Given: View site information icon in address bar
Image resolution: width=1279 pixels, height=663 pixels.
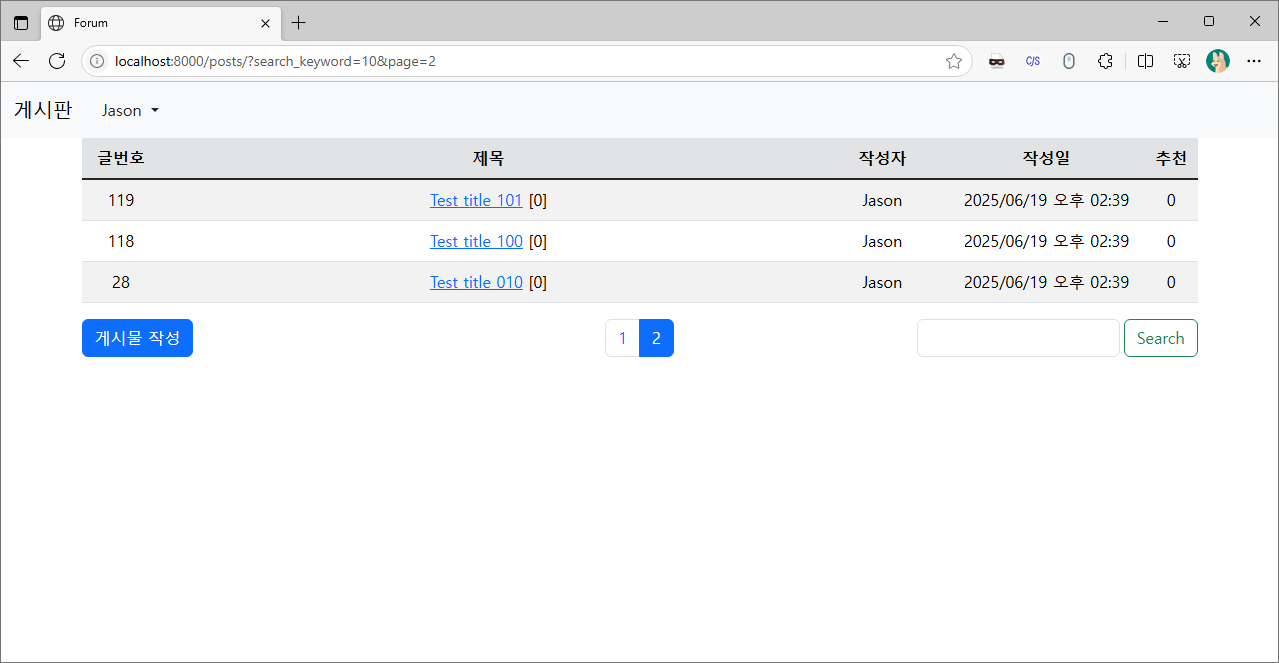Looking at the screenshot, I should [97, 61].
